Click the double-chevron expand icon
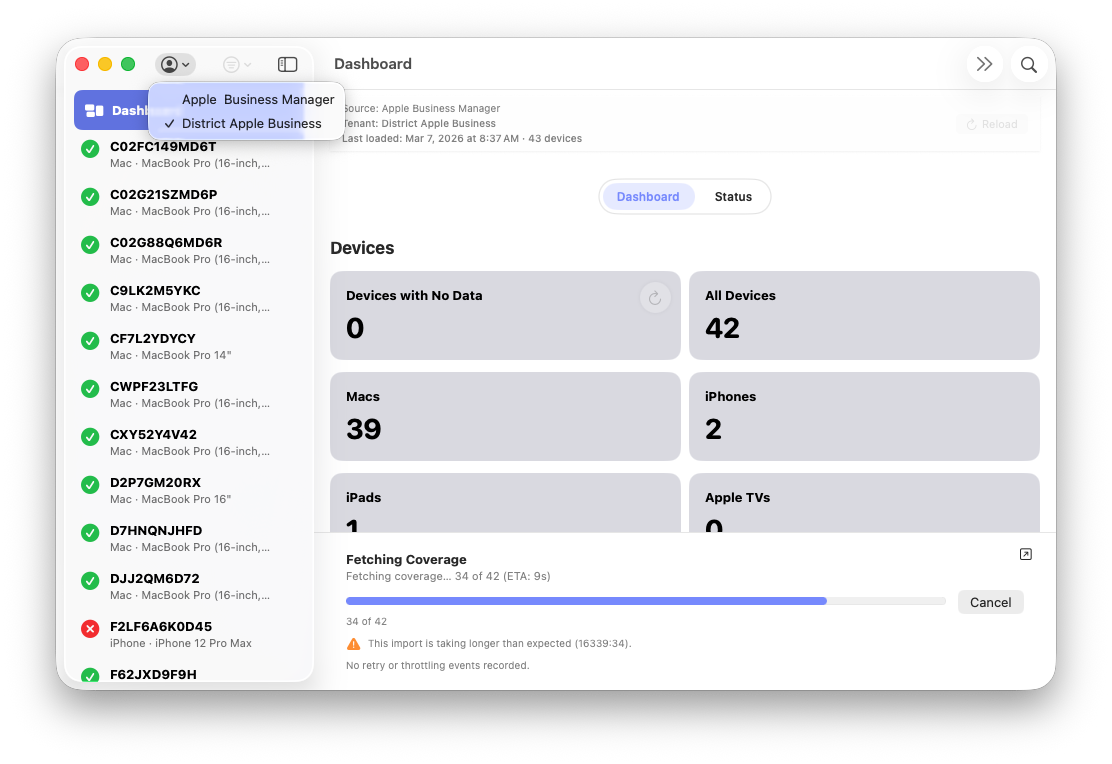Screen dimensions: 1112x764 point(984,63)
